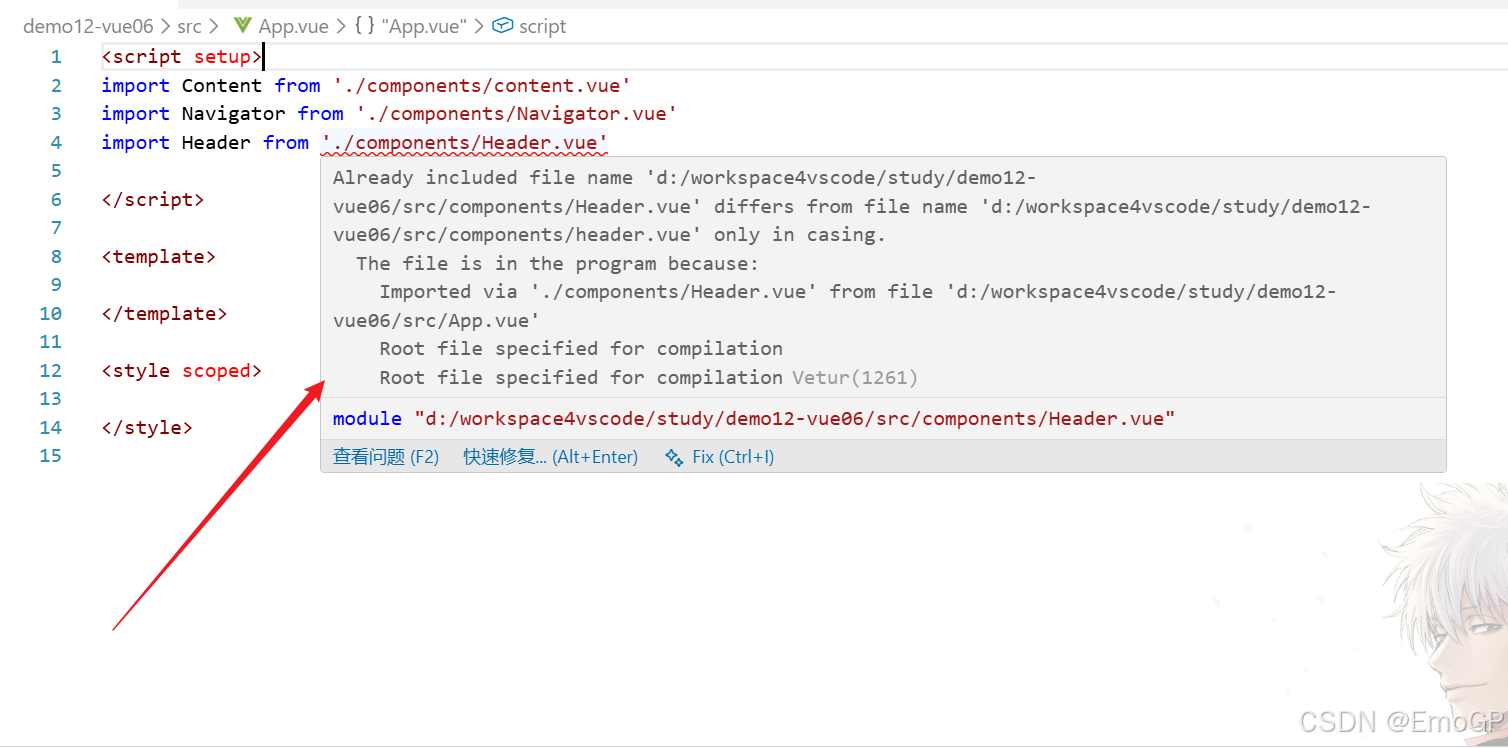Select the "App.vue" braces breadcrumb symbol

[410, 26]
